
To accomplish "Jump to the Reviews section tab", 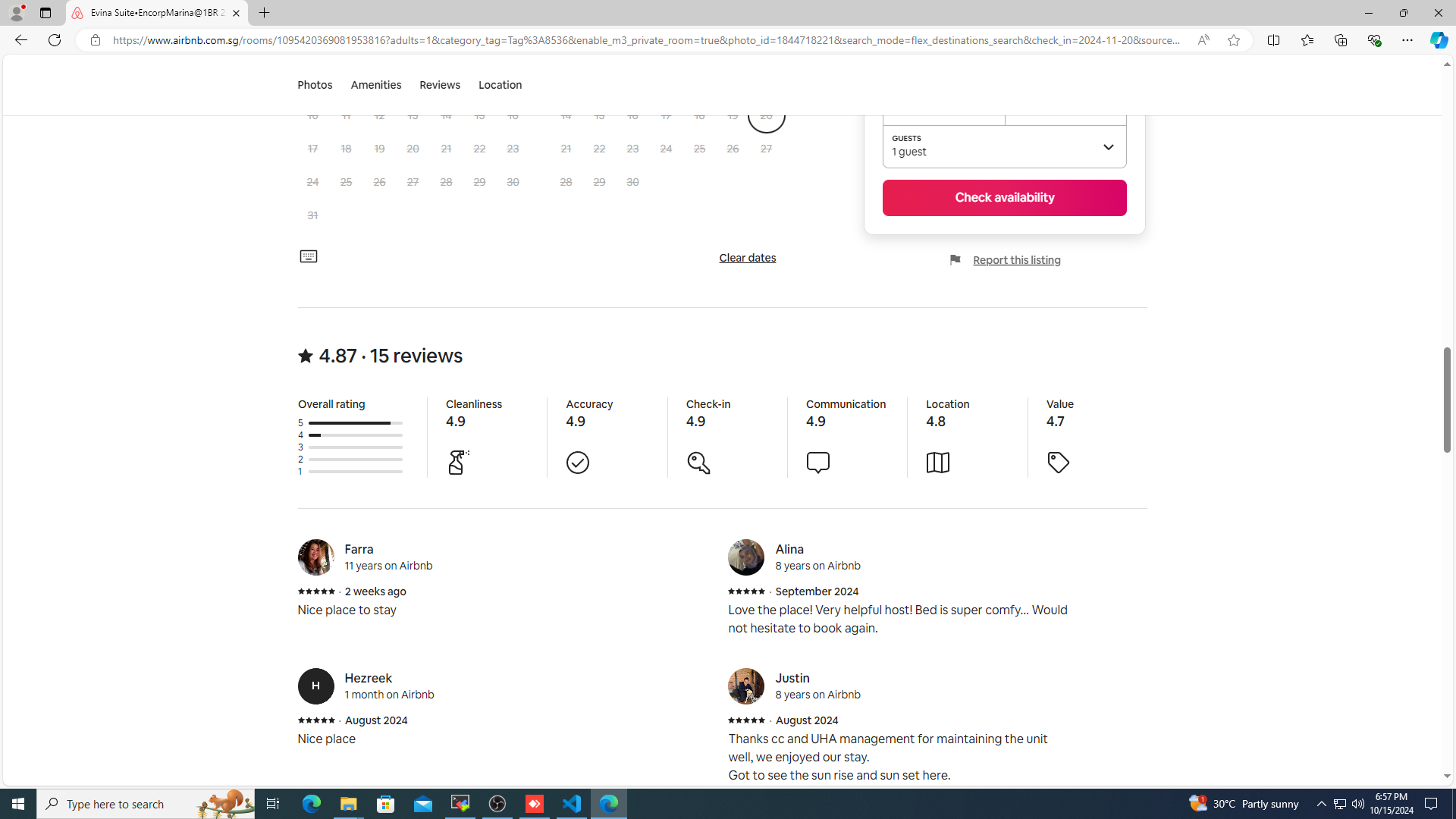I will point(440,85).
